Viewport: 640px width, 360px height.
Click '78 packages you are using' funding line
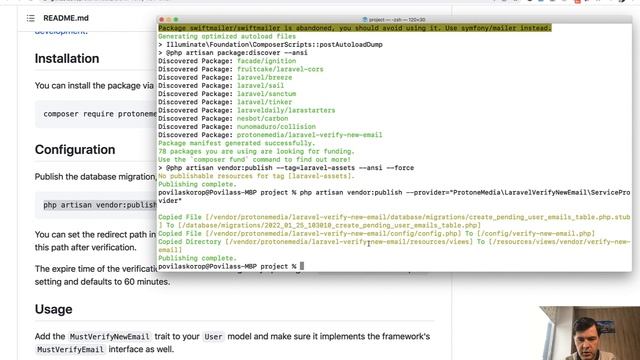click(x=256, y=151)
